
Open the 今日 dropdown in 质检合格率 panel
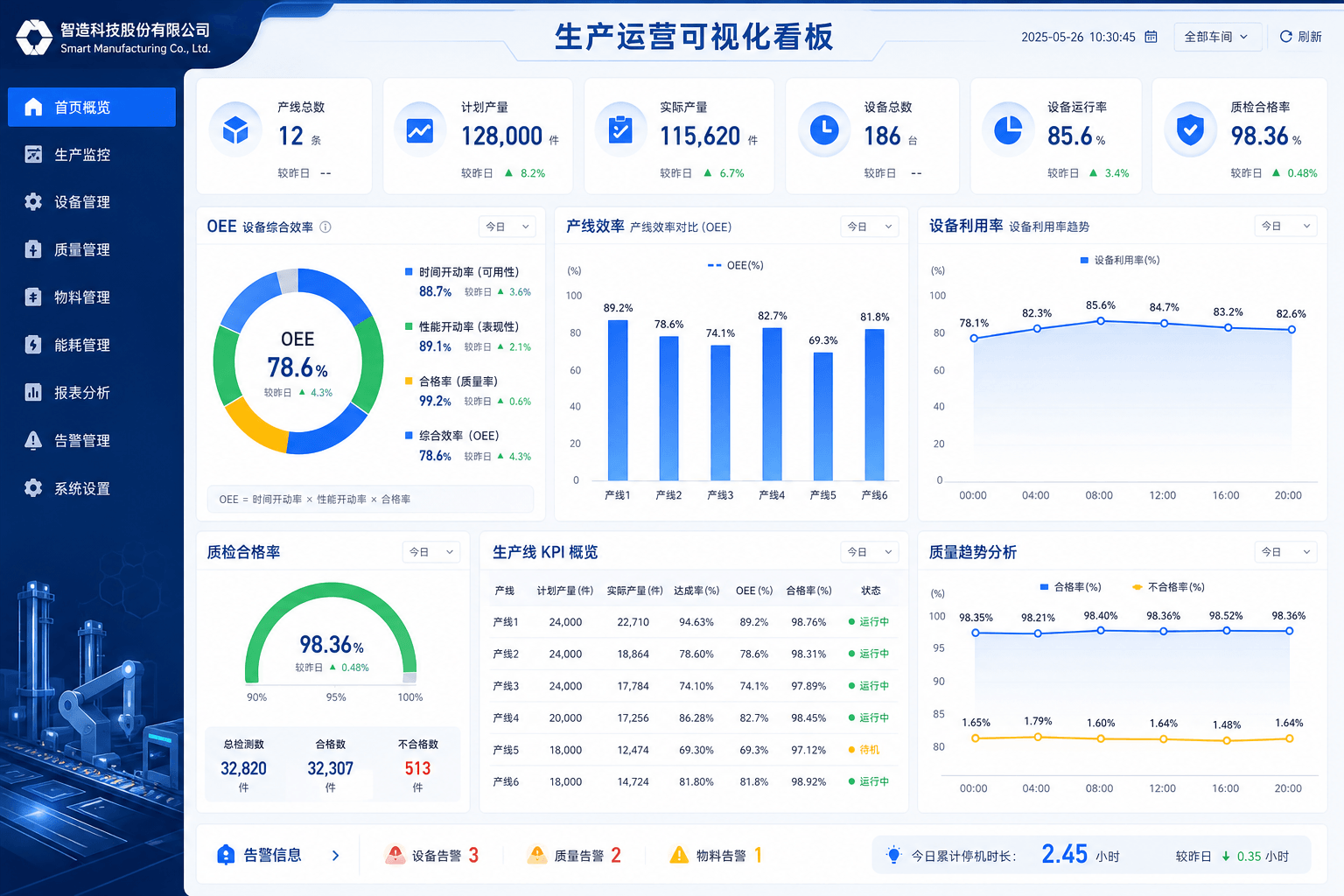431,552
